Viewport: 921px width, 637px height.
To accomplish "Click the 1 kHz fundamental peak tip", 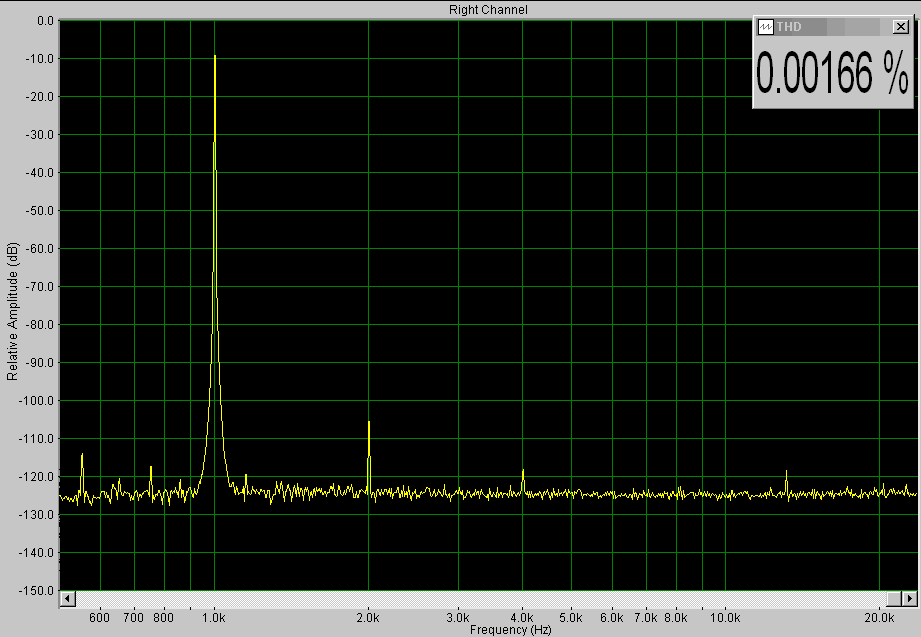I will click(x=215, y=56).
